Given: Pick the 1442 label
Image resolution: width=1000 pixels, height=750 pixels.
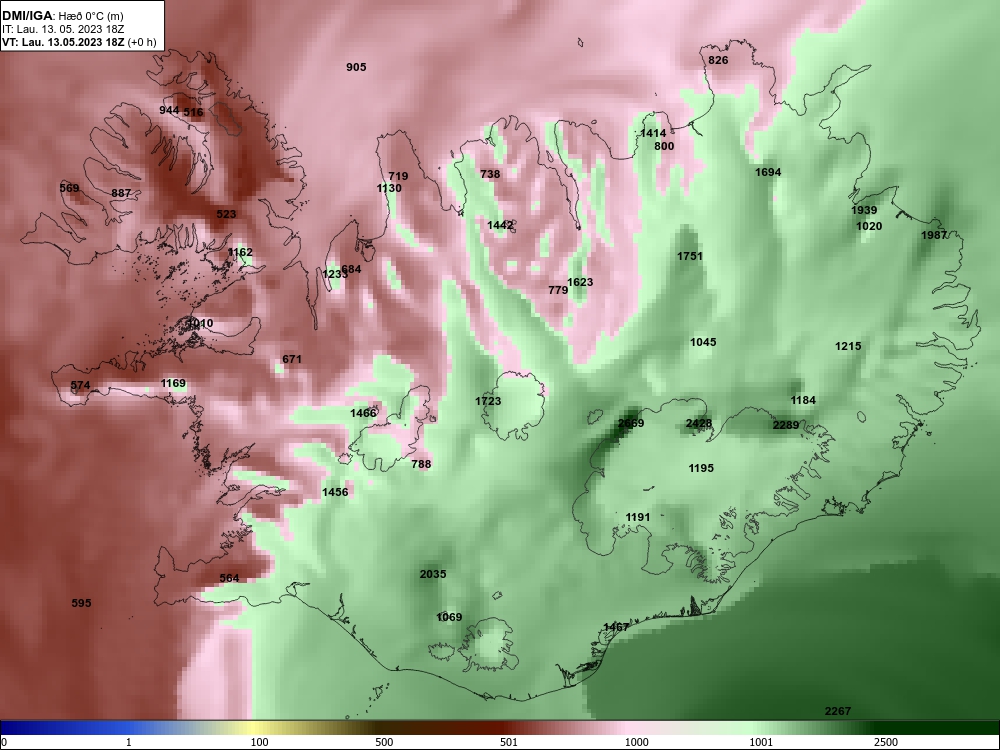Looking at the screenshot, I should 500,225.
